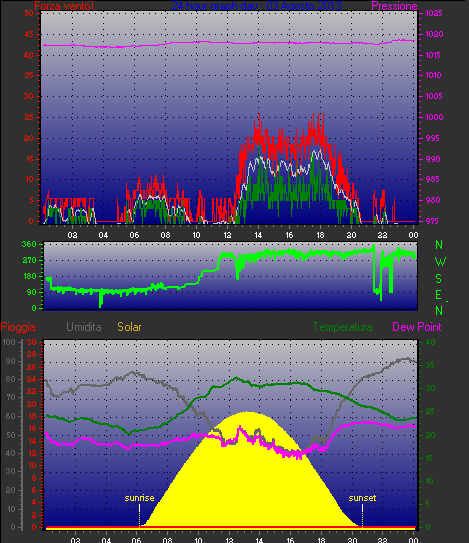Click the 06 hour label on wind graph

point(134,235)
